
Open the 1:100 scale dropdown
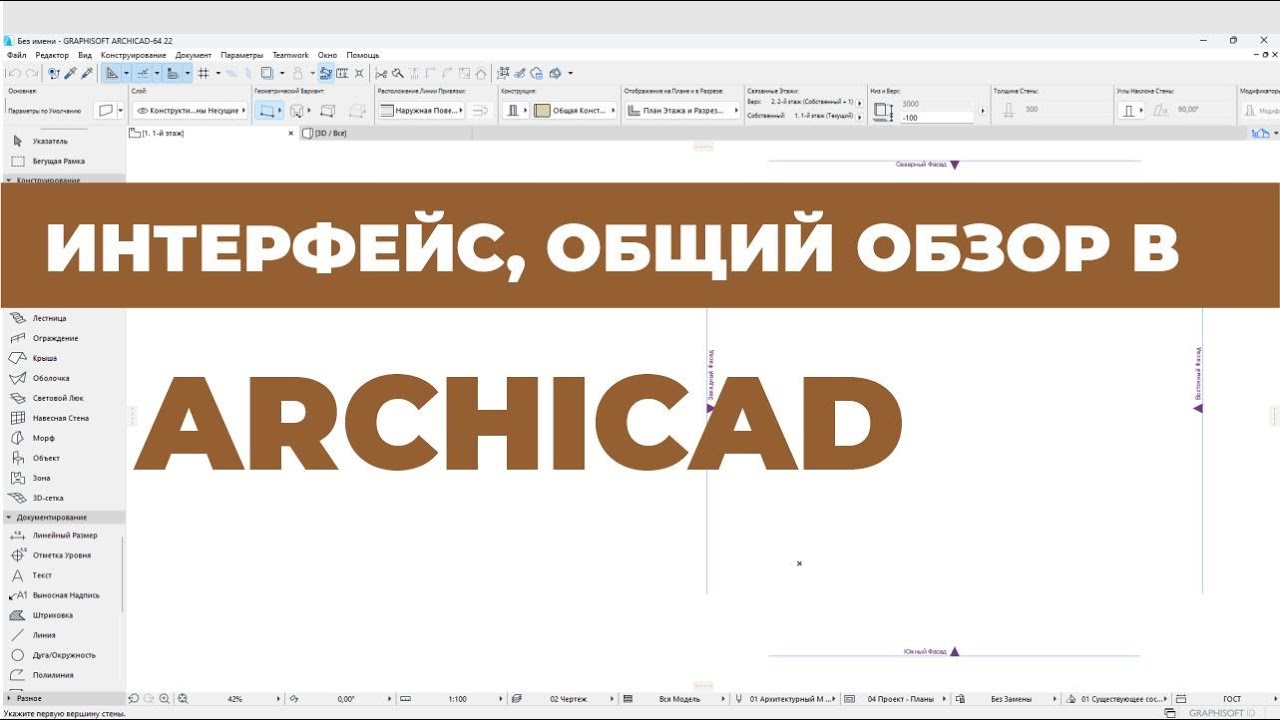[x=452, y=699]
